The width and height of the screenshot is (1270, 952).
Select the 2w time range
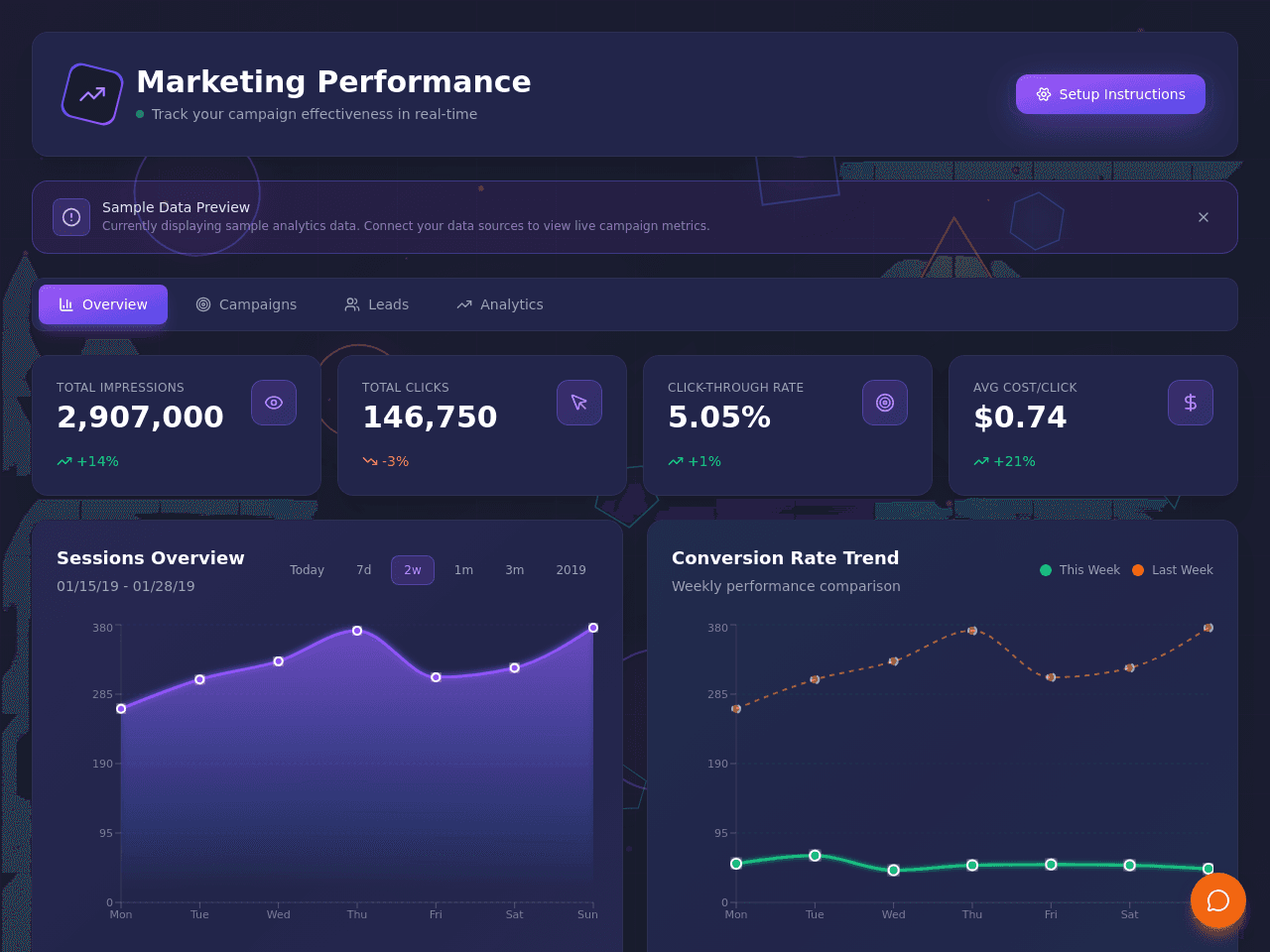click(413, 570)
